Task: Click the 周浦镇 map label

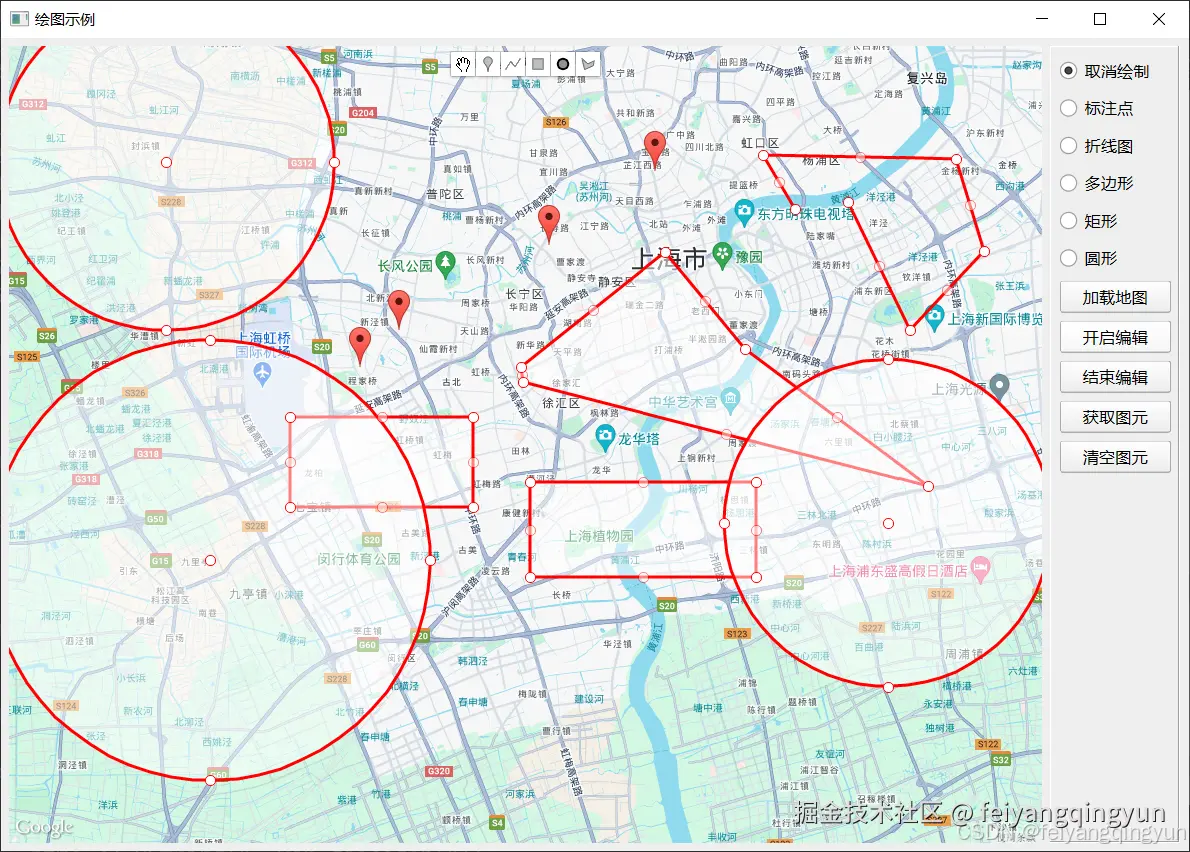Action: [964, 653]
